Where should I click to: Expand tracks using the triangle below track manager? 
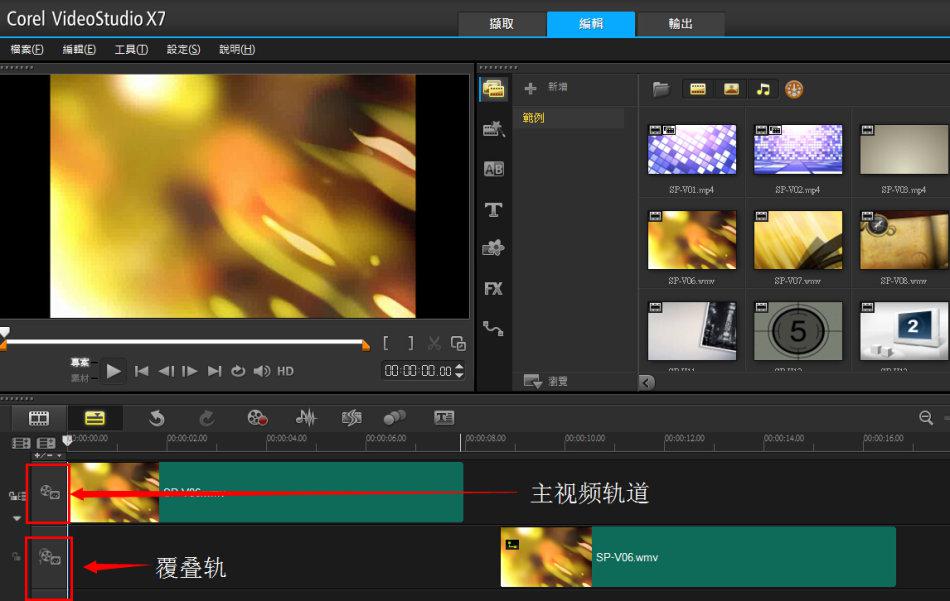point(17,518)
